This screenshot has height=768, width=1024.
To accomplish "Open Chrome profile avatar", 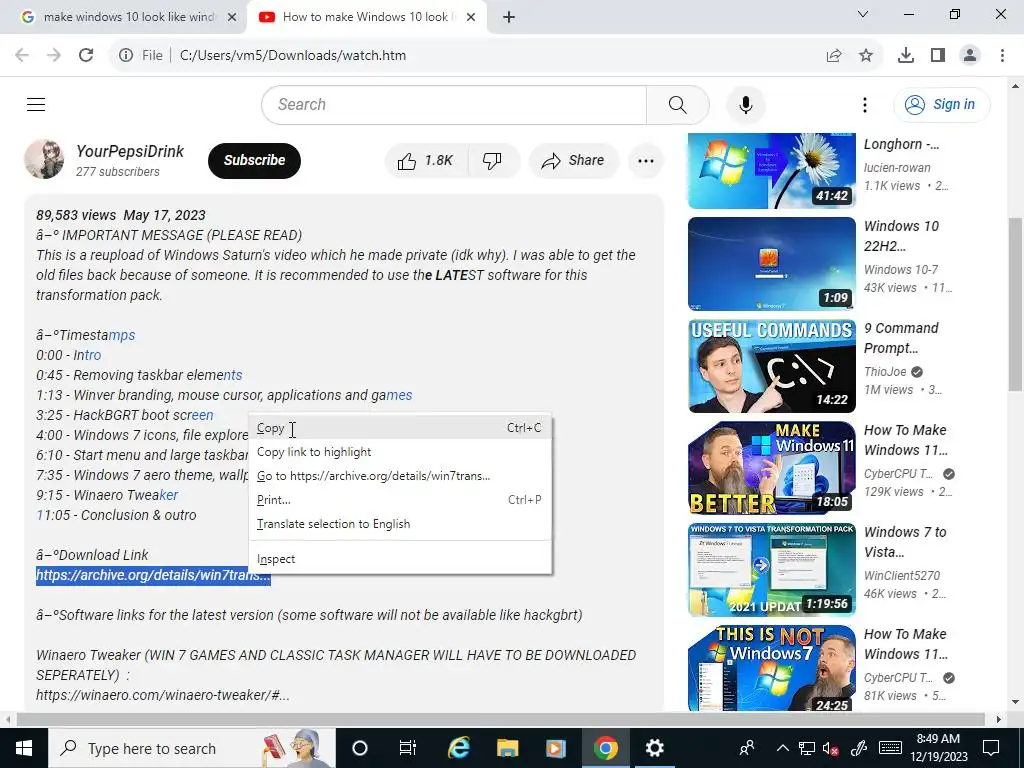I will 970,56.
